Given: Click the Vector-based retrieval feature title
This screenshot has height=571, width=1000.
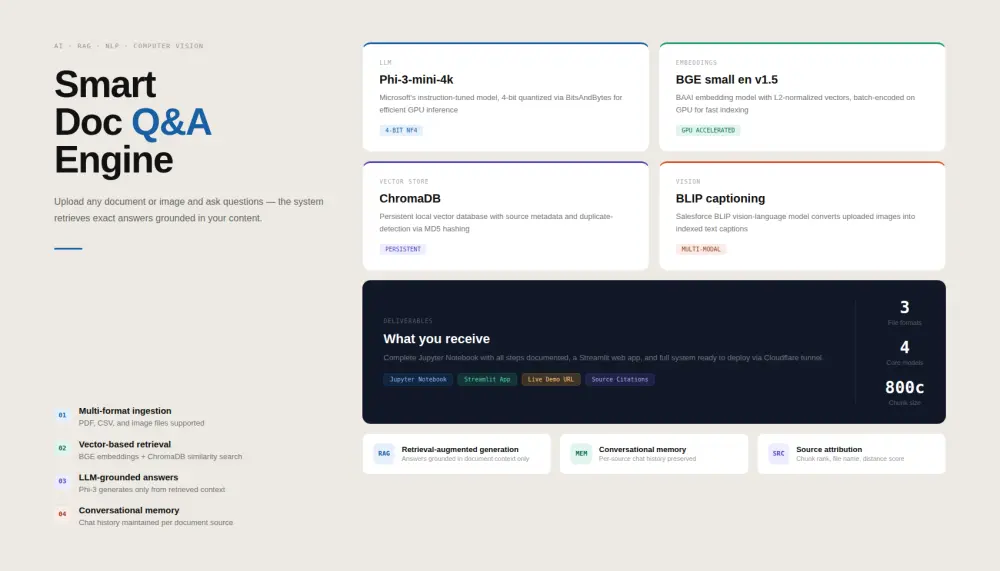Looking at the screenshot, I should point(124,444).
